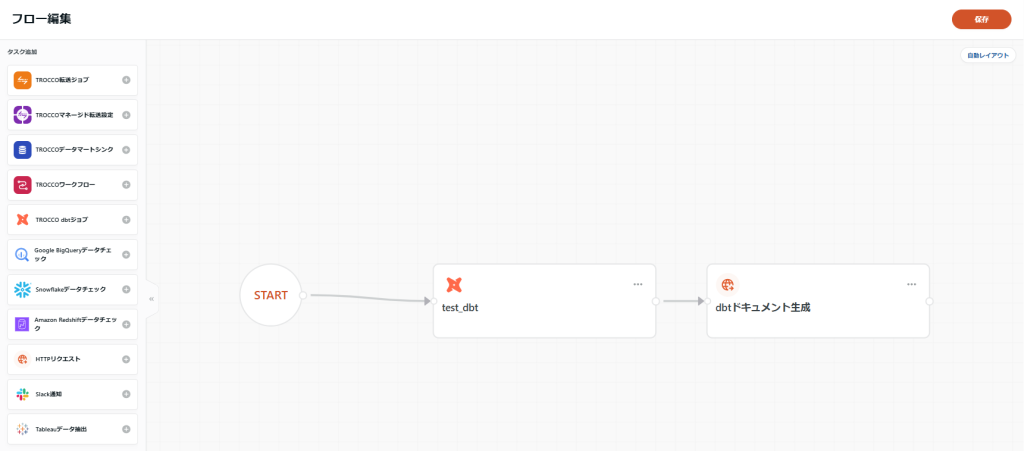Click the Snowflake snowflake icon
Image resolution: width=1024 pixels, height=451 pixels.
(x=22, y=289)
